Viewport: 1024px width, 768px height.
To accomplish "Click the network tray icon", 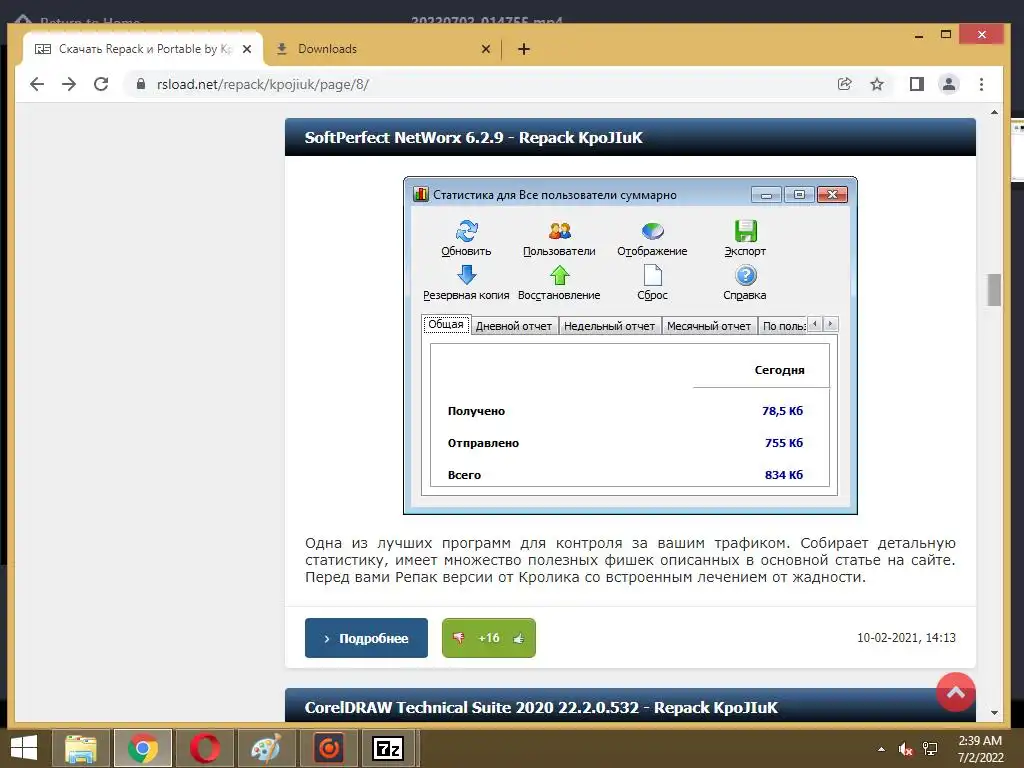I will [929, 749].
